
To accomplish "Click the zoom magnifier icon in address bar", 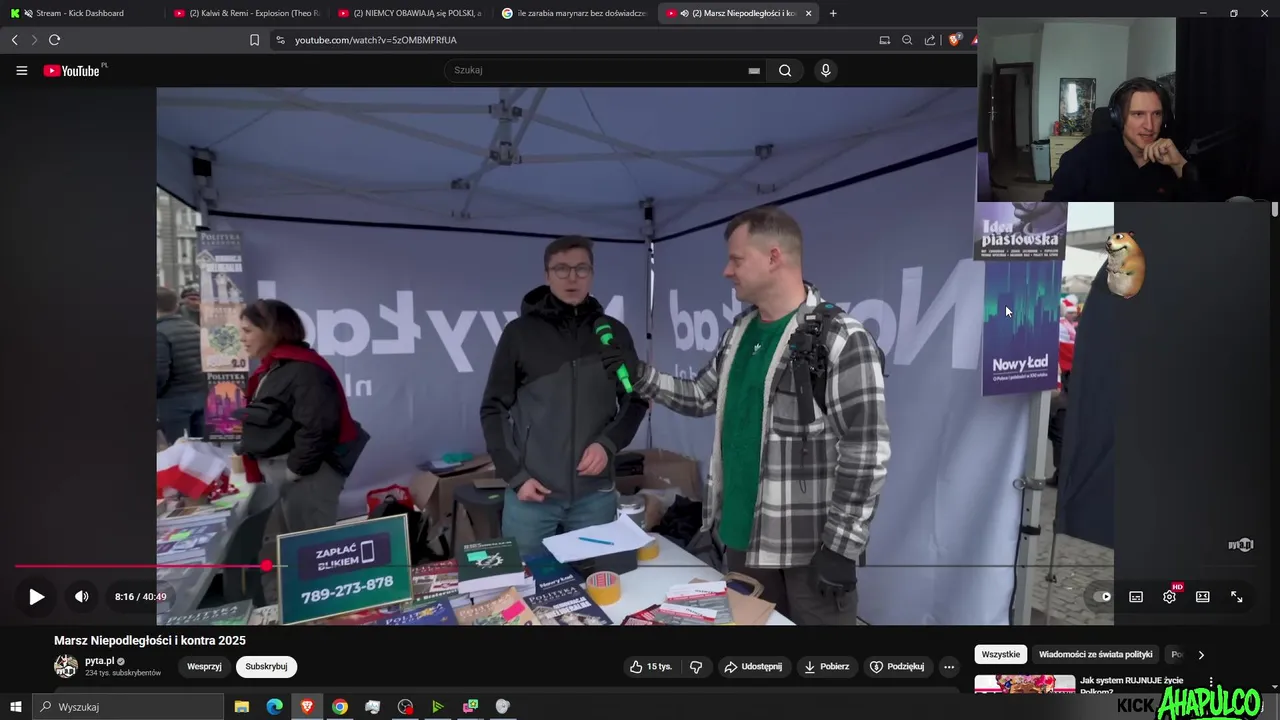I will (x=907, y=40).
